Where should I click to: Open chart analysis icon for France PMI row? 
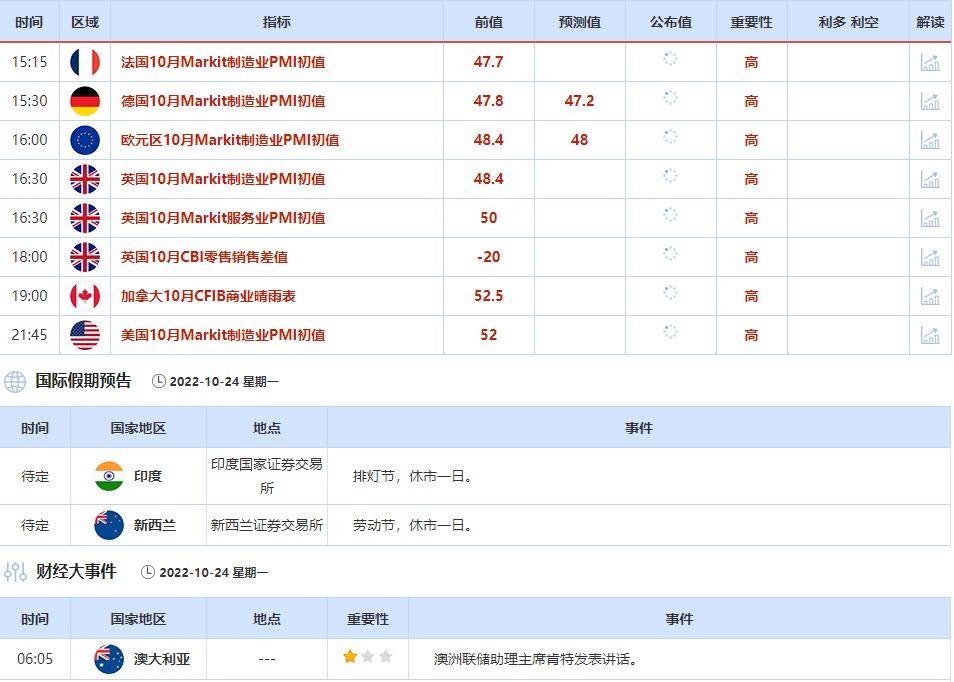pos(930,62)
